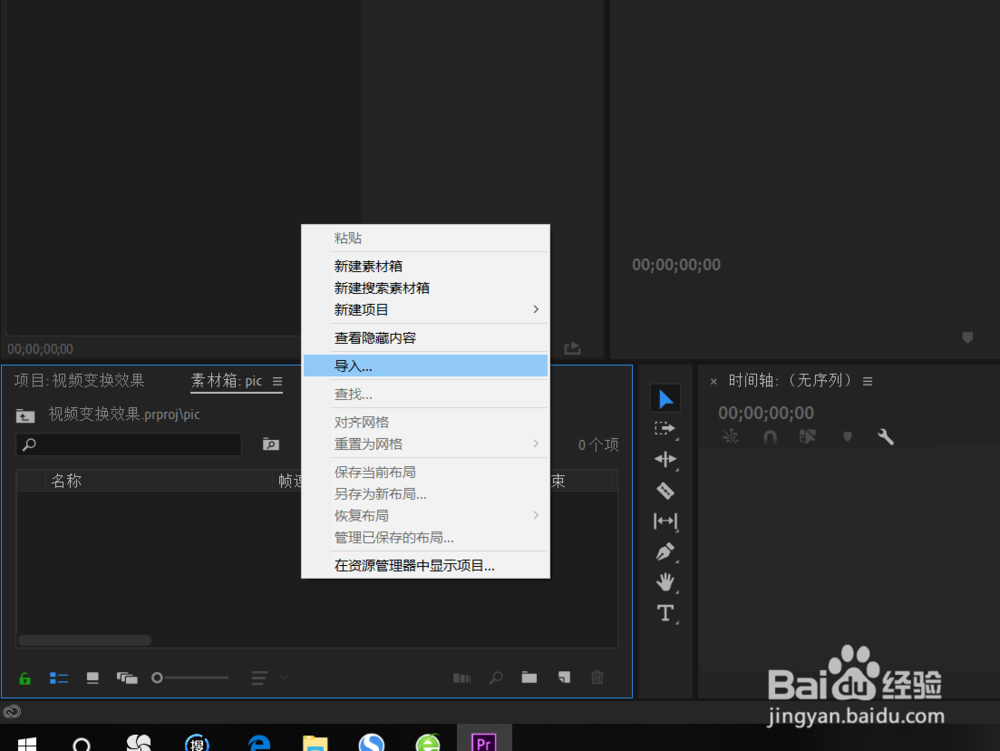Add marker in program monitor
1000x751 pixels.
(967, 337)
